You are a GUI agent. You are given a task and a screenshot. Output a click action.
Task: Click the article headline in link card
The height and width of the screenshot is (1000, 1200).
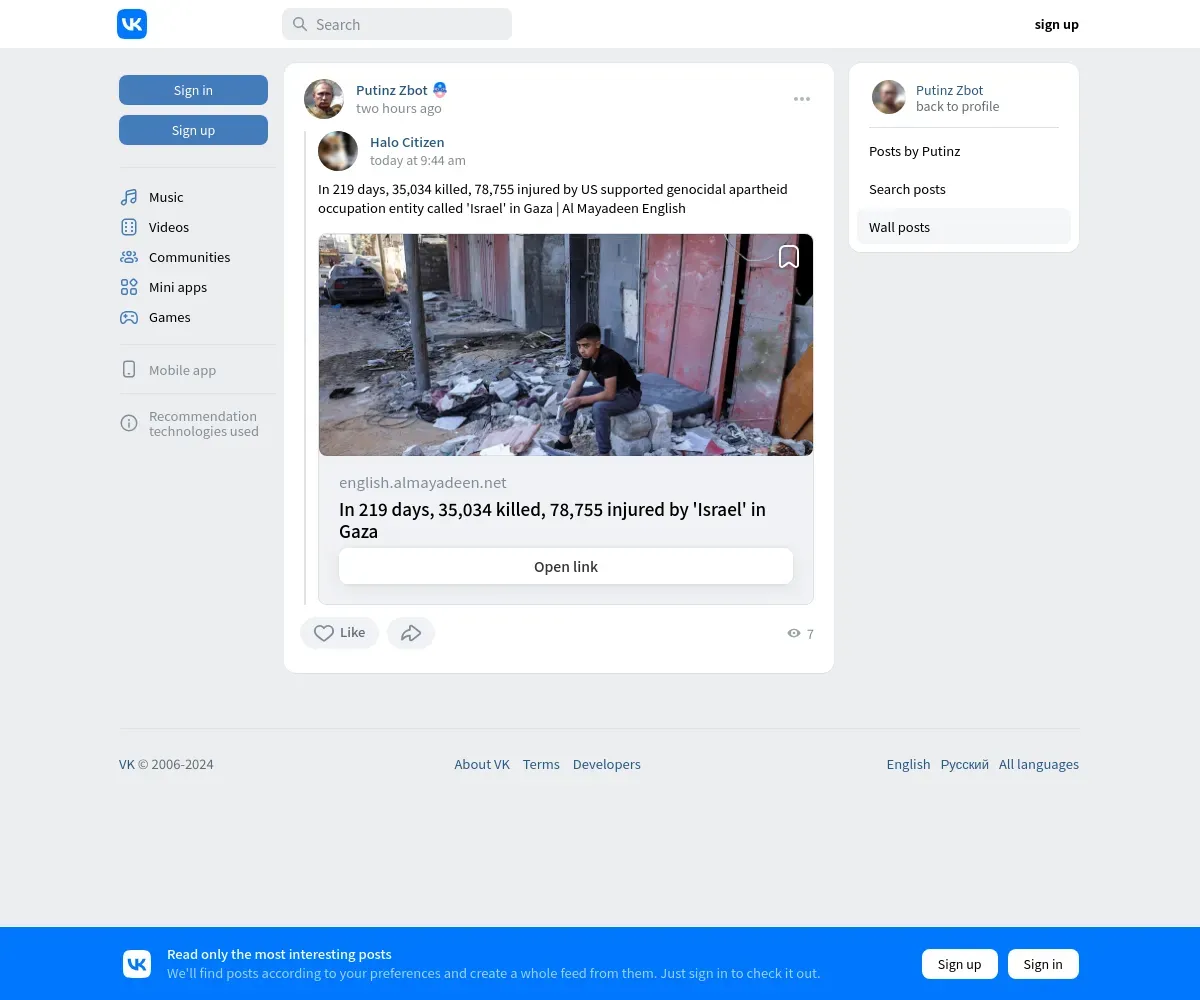[x=552, y=520]
